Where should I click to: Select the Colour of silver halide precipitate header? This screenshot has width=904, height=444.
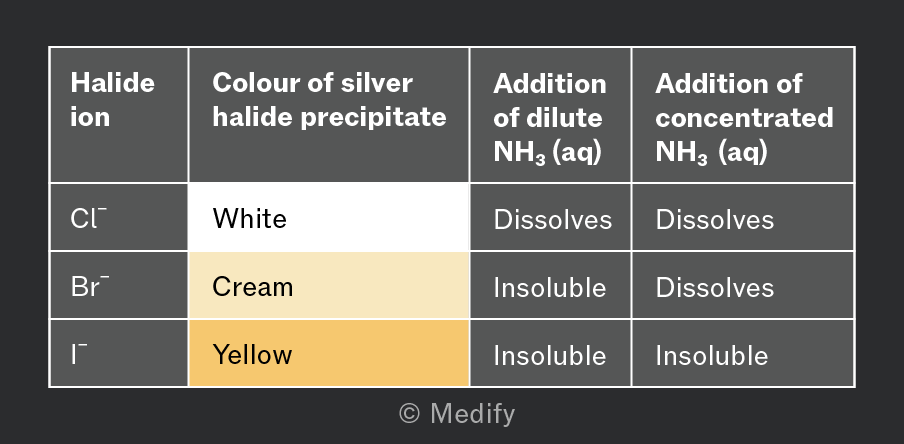click(x=329, y=115)
